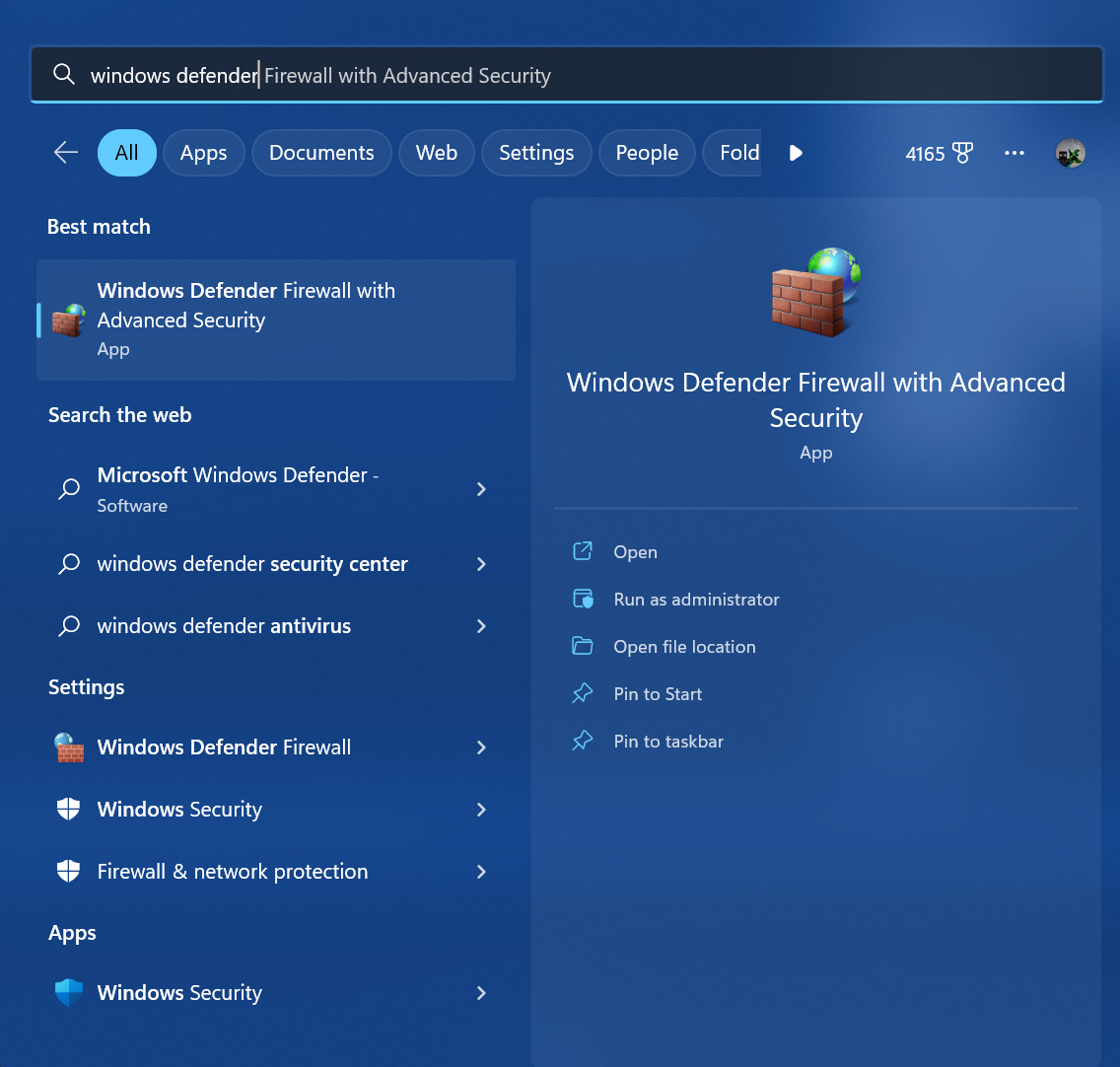Open Windows Defender Firewall settings entry

click(x=276, y=747)
